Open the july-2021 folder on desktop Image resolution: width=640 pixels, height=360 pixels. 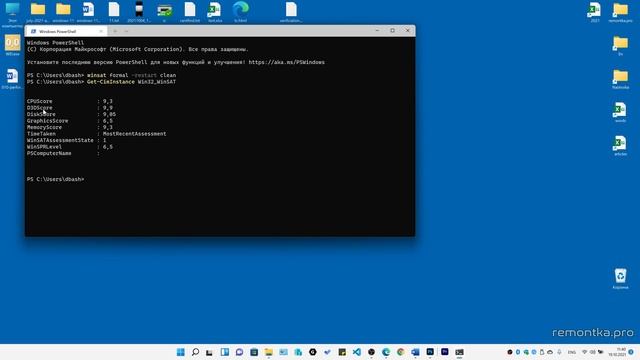(x=38, y=11)
